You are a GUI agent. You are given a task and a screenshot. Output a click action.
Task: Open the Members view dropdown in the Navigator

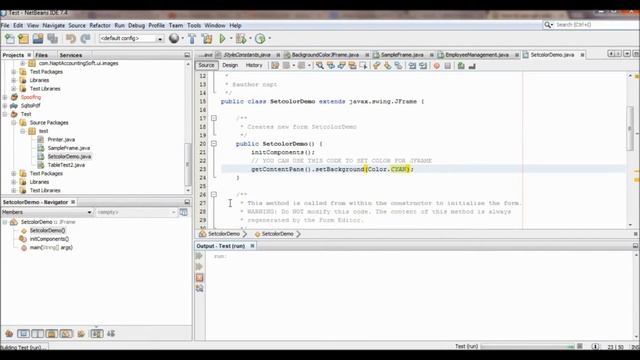tap(89, 212)
